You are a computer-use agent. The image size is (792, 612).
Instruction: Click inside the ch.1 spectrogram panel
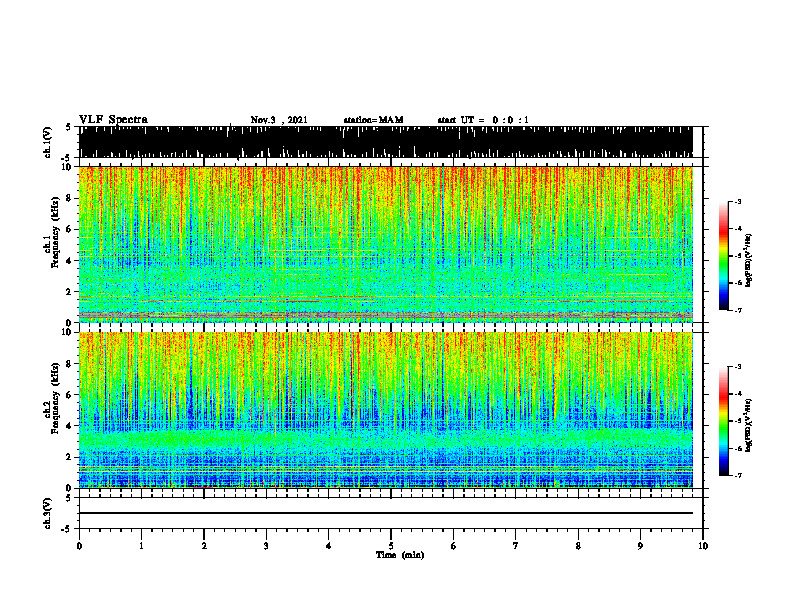[386, 244]
